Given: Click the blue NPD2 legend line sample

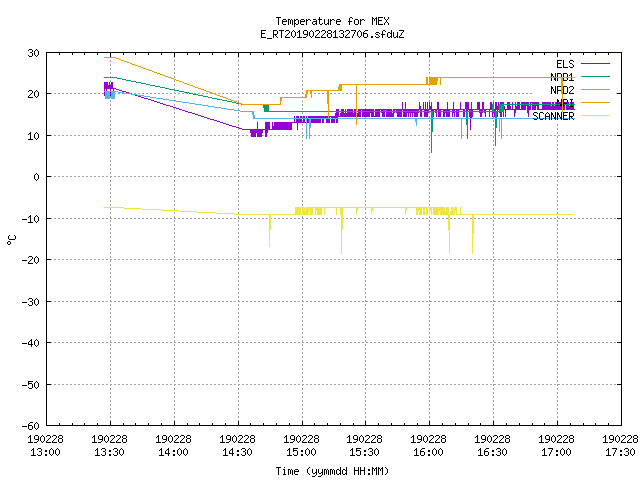Looking at the screenshot, I should (x=595, y=89).
